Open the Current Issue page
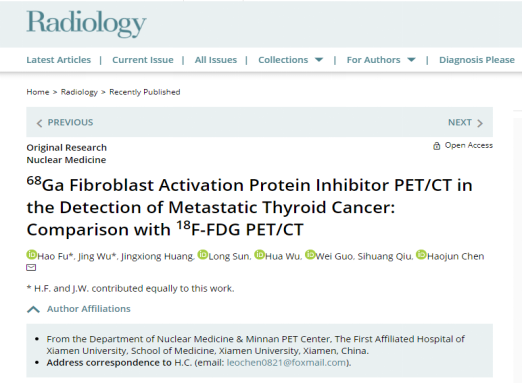The width and height of the screenshot is (523, 383). pos(143,60)
